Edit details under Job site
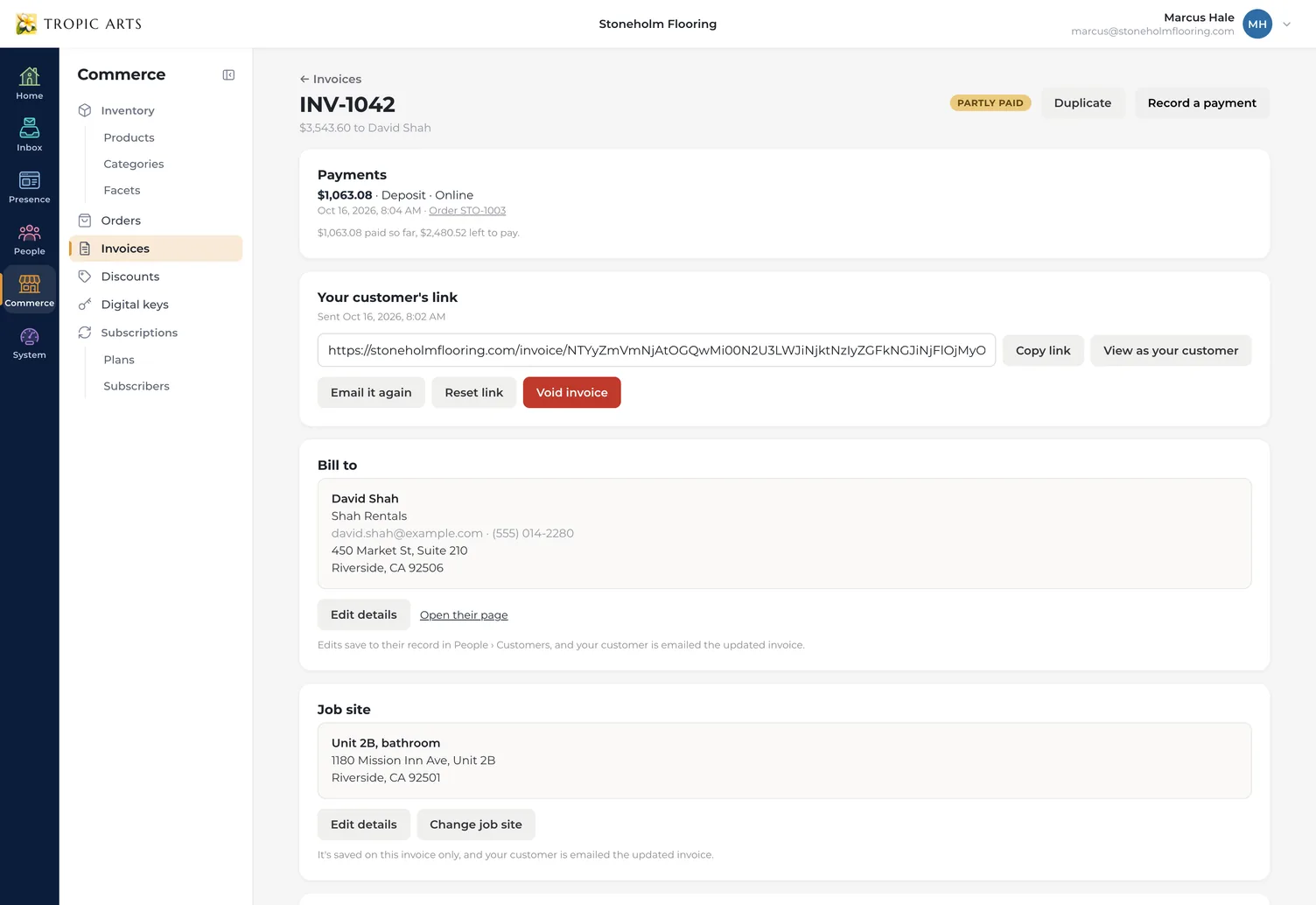Image resolution: width=1316 pixels, height=905 pixels. 363,824
